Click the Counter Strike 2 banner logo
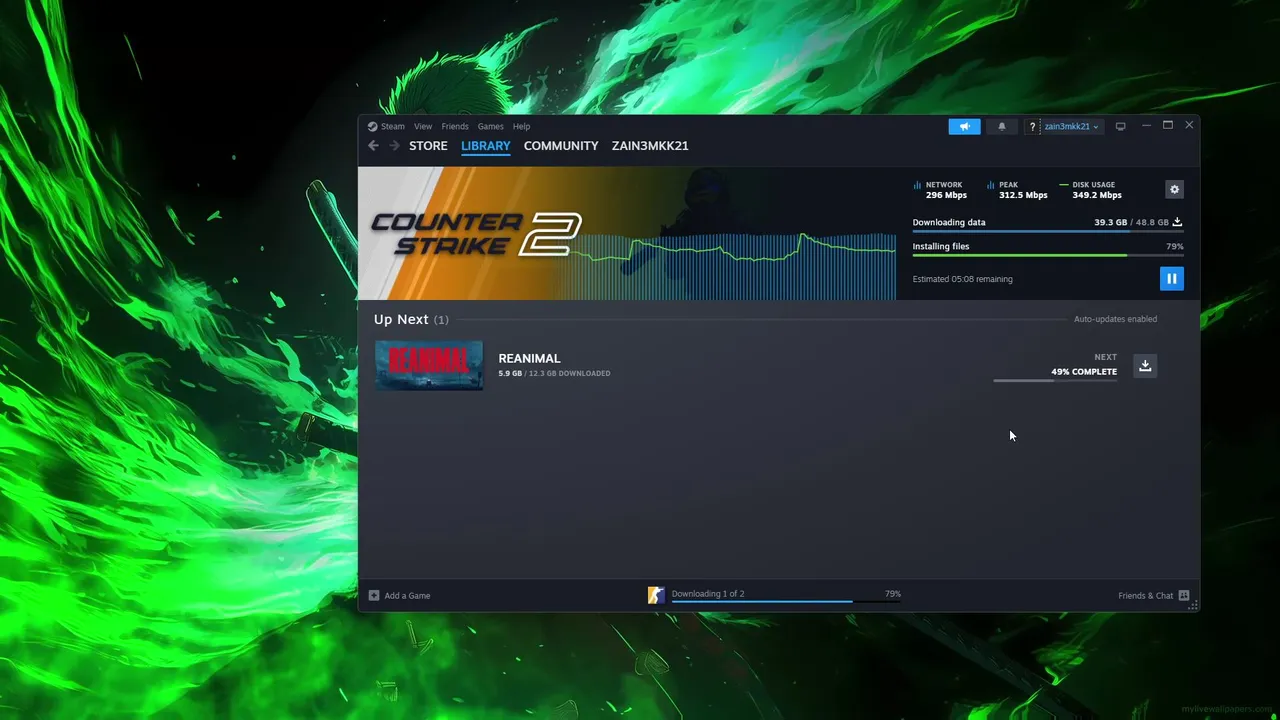The height and width of the screenshot is (720, 1280). 476,233
